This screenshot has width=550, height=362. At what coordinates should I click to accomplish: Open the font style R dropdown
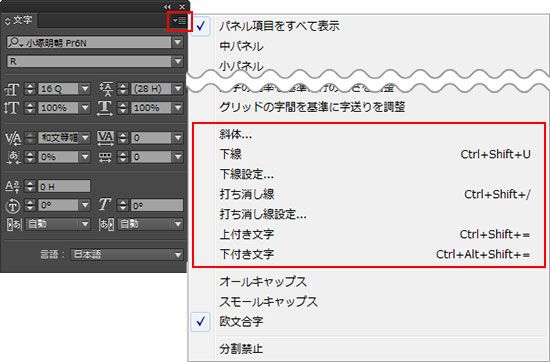tap(178, 61)
